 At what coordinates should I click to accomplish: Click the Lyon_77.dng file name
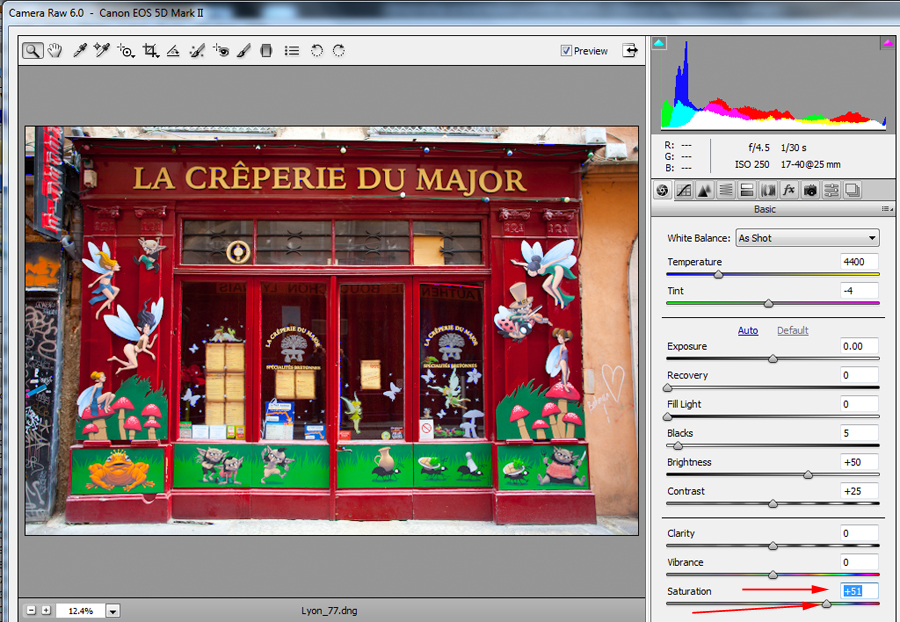[x=329, y=611]
